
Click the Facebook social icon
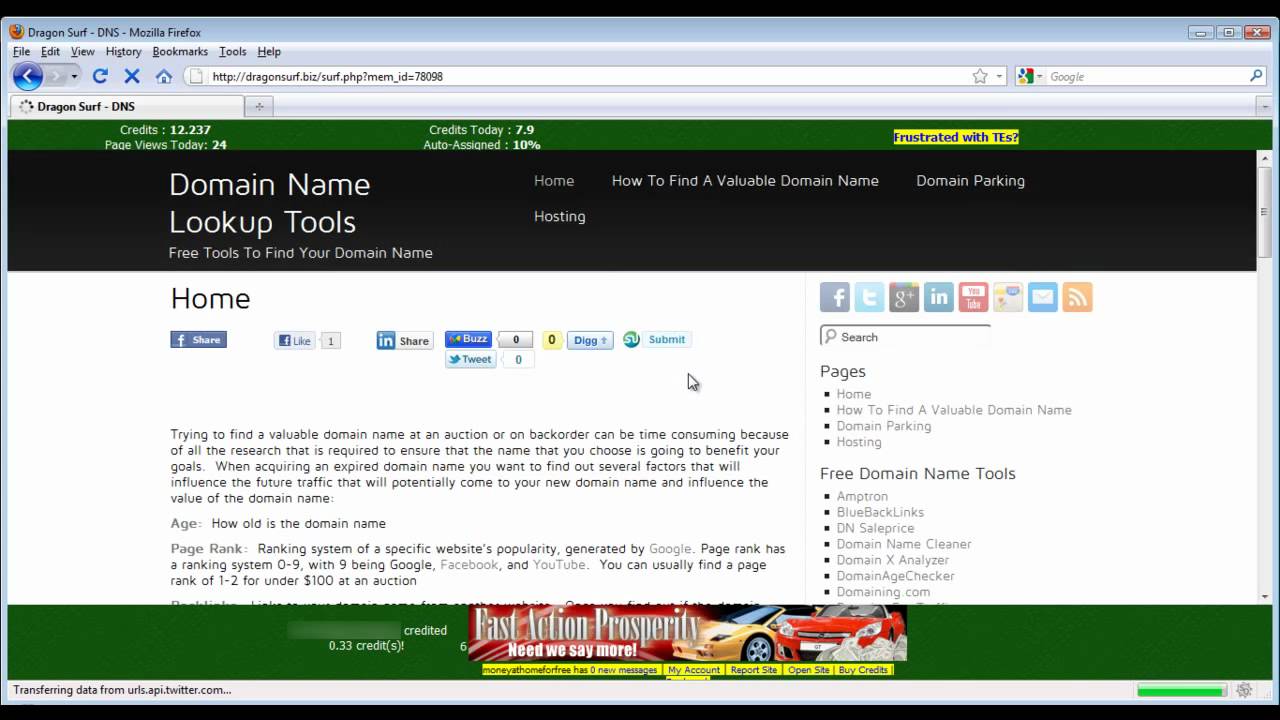(x=835, y=297)
